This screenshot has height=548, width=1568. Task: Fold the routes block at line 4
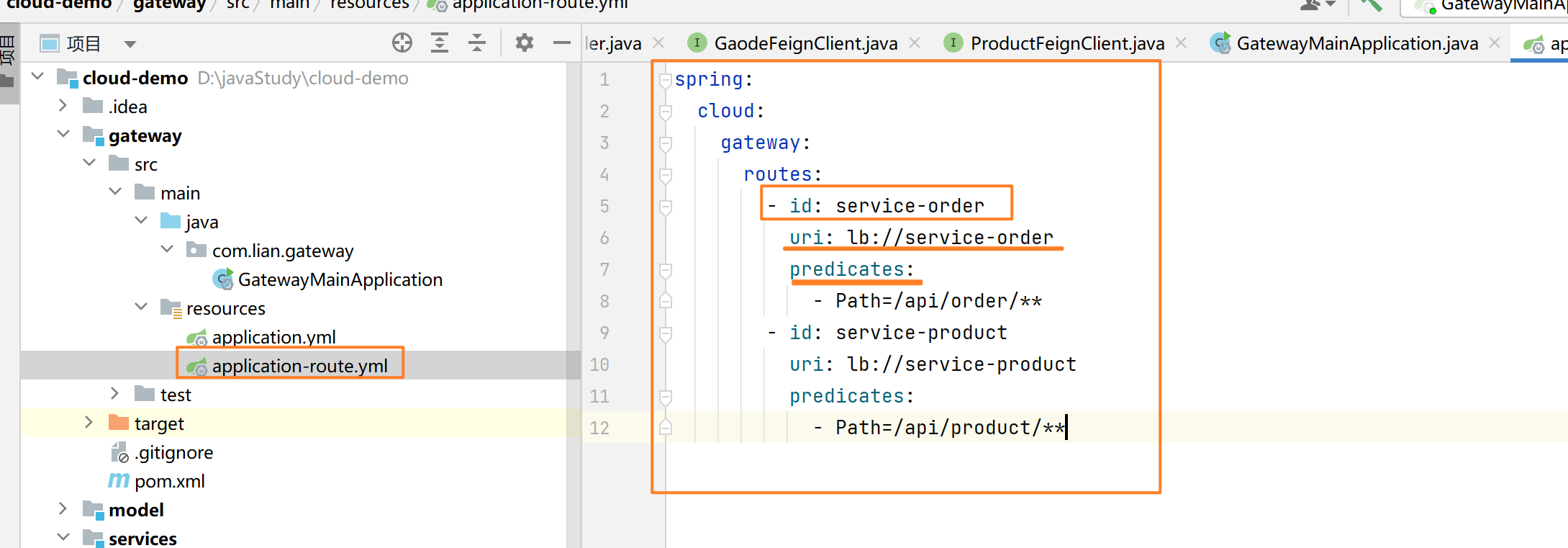click(x=666, y=175)
